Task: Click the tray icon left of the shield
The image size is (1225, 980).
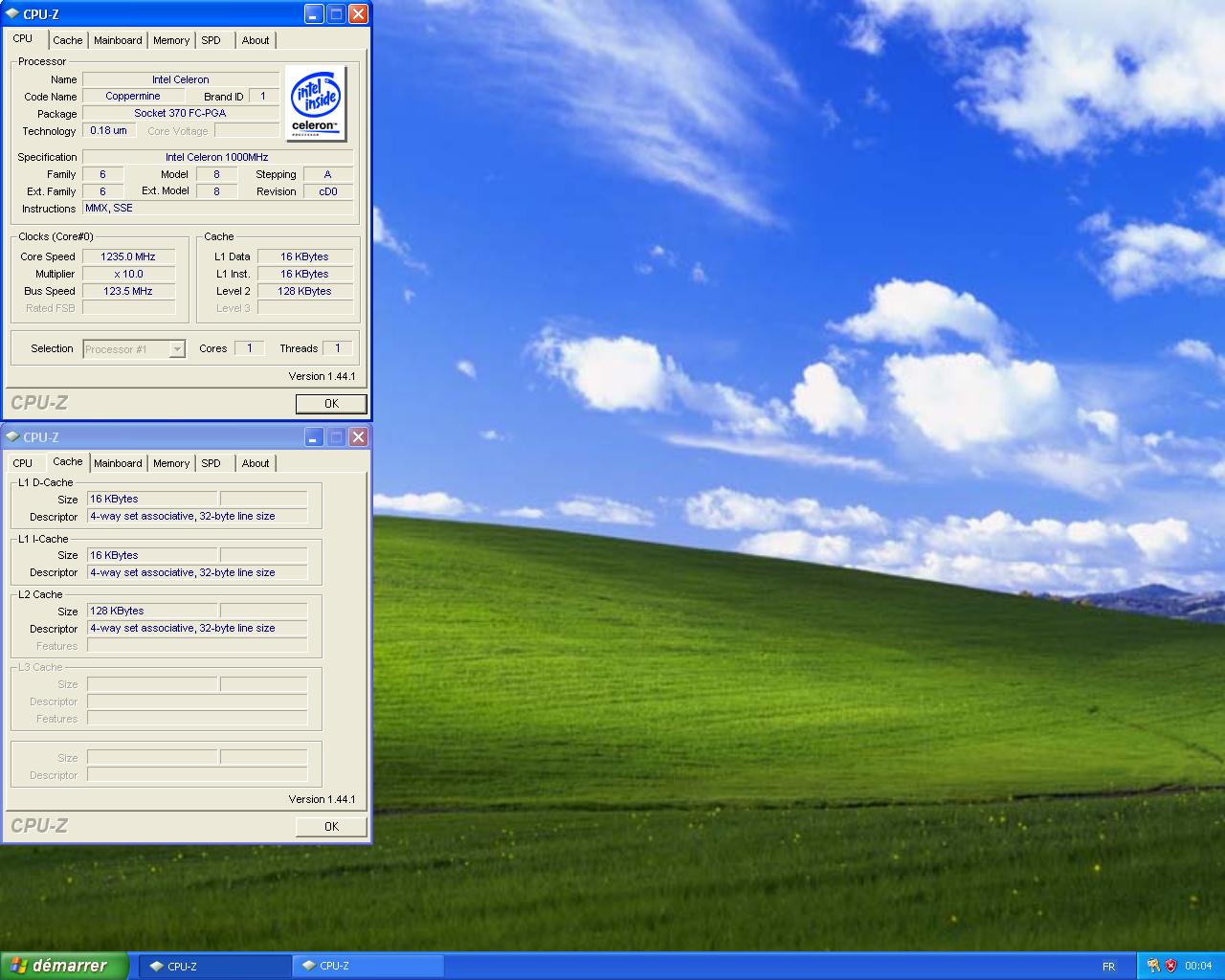Action: point(1152,967)
